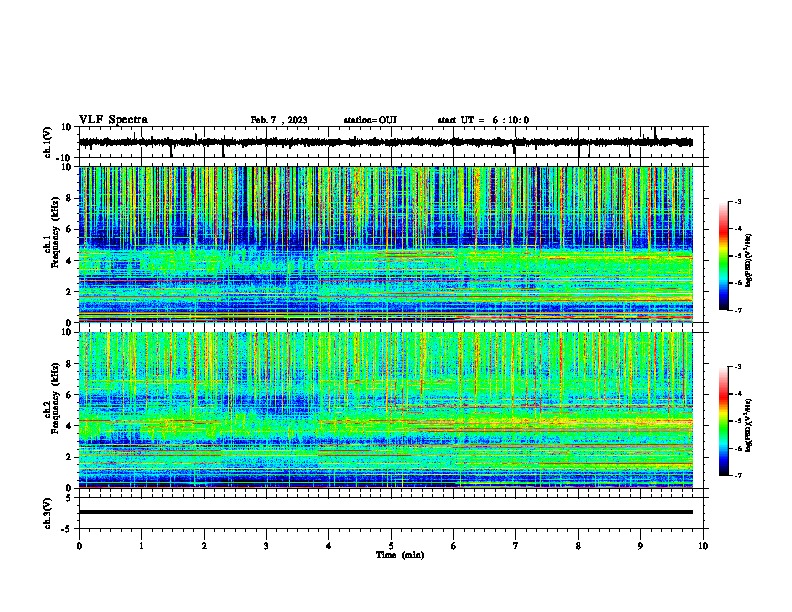The image size is (792, 612).
Task: Click the "start UT = 6:10:0" header text
Action: point(483,120)
